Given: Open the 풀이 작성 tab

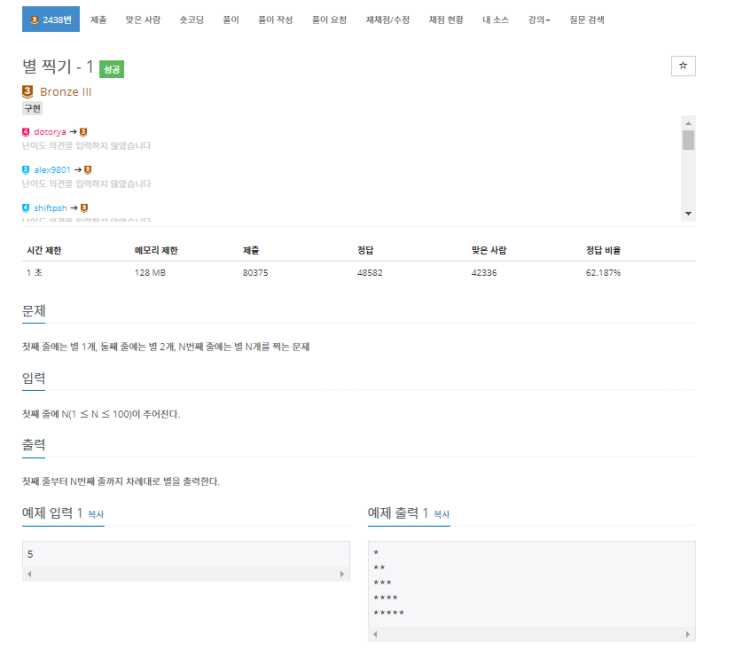Looking at the screenshot, I should [x=275, y=20].
